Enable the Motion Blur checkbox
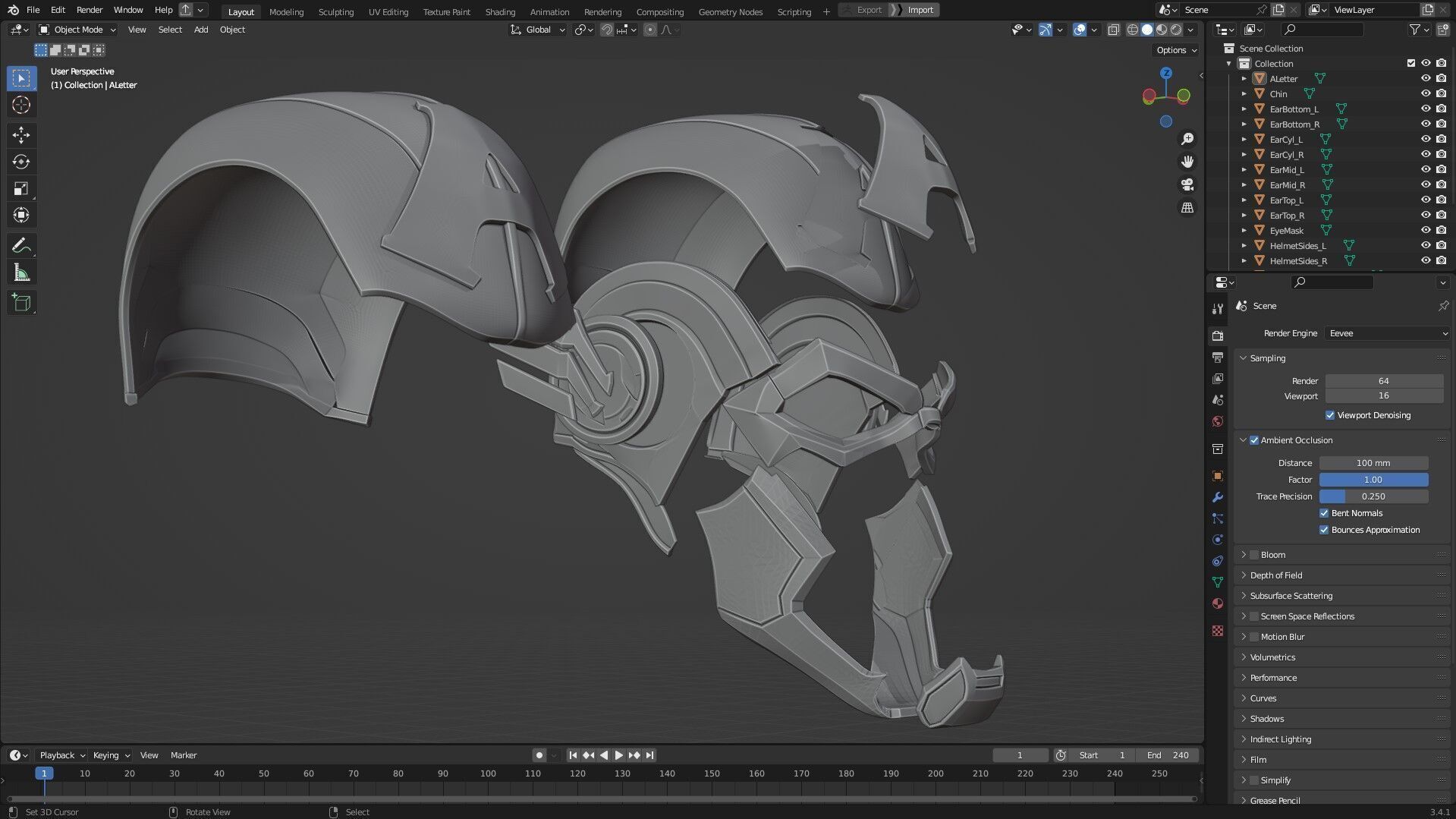 pos(1254,637)
